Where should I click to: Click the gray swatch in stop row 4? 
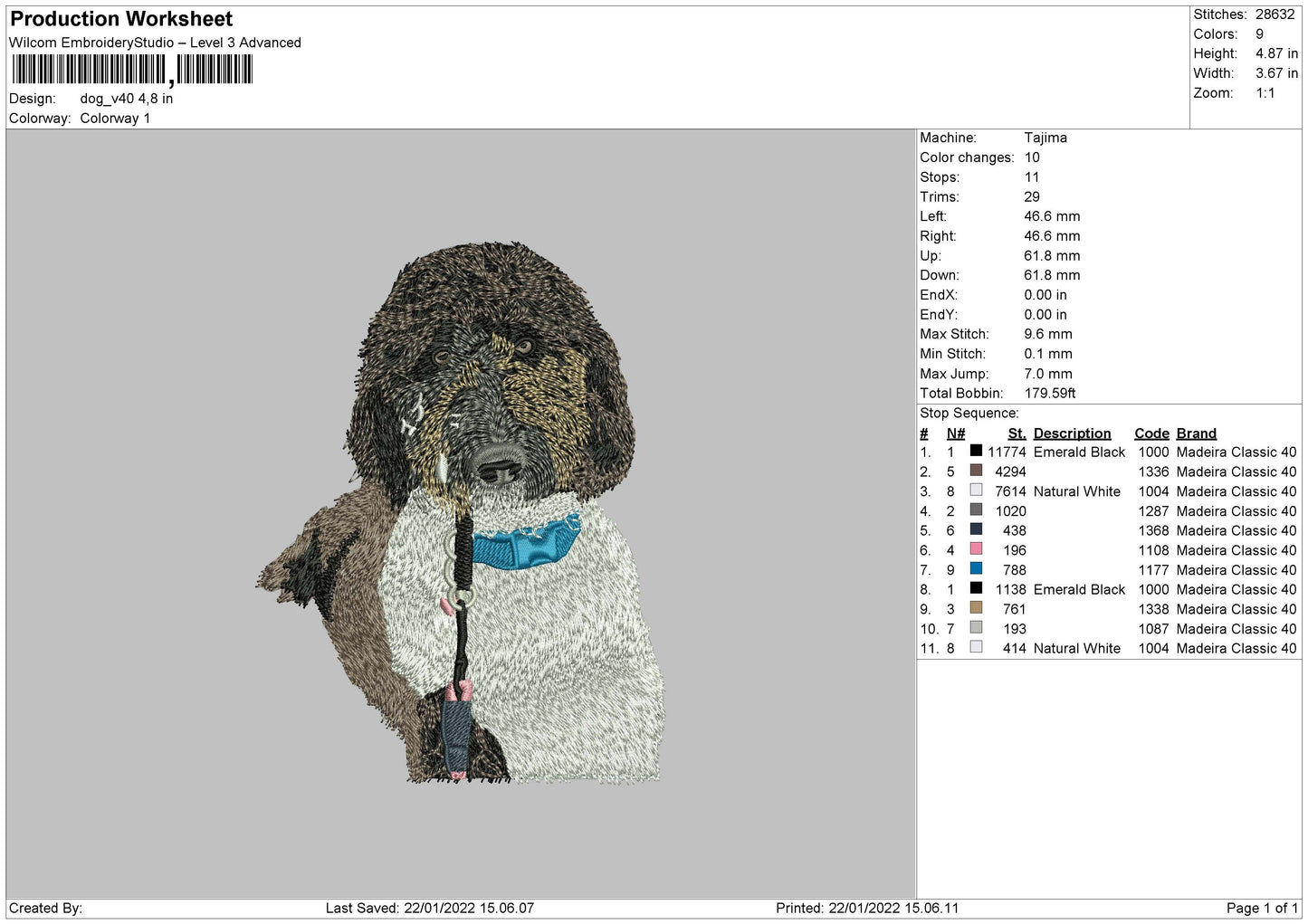click(x=976, y=510)
